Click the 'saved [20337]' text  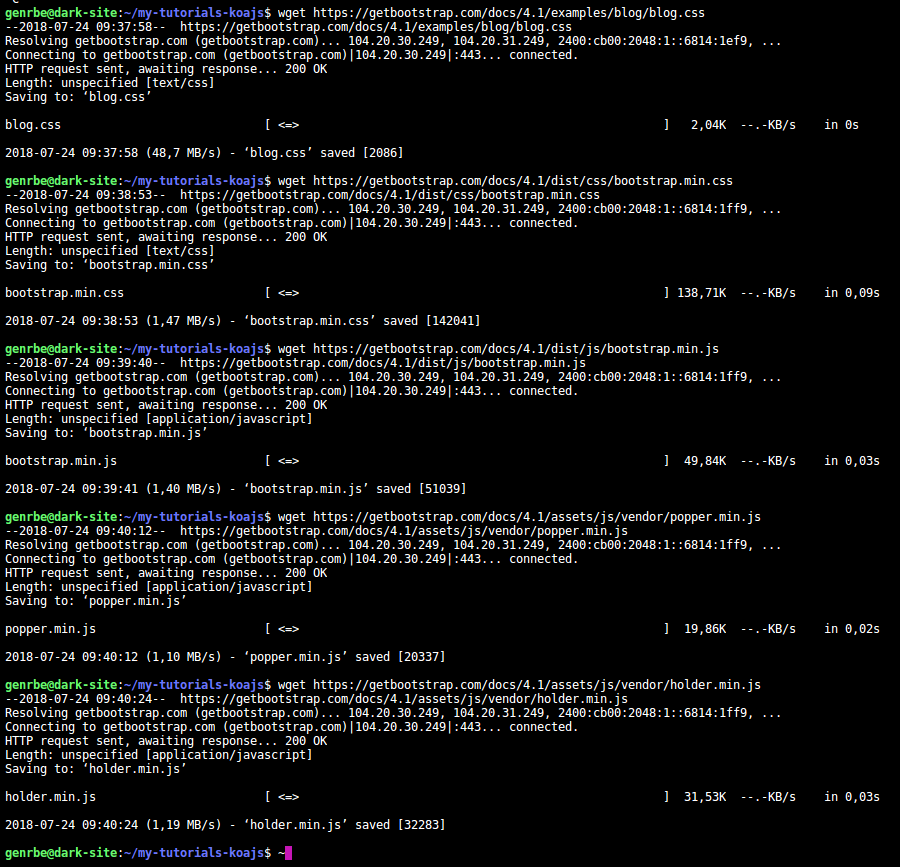(x=400, y=657)
